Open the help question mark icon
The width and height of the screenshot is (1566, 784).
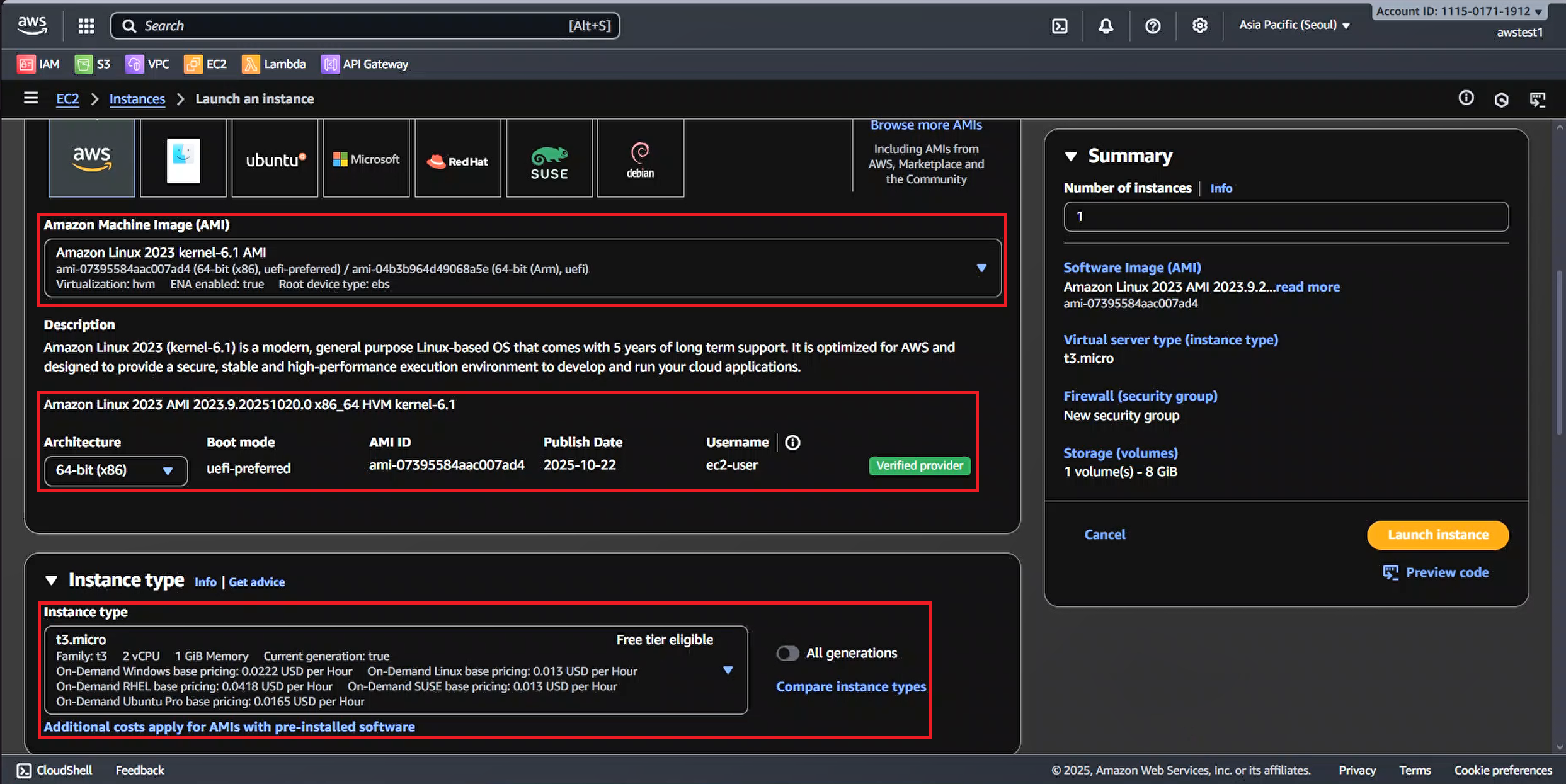click(x=1152, y=26)
